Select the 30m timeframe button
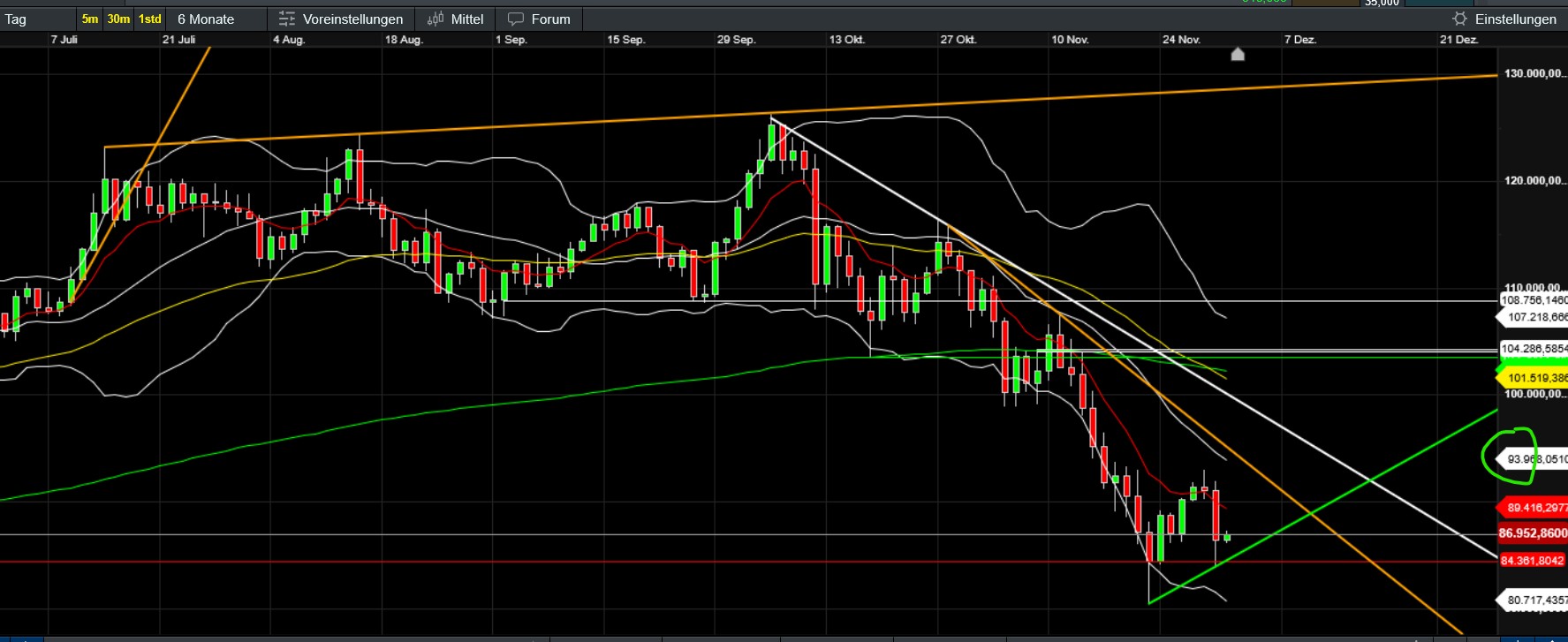 (118, 19)
